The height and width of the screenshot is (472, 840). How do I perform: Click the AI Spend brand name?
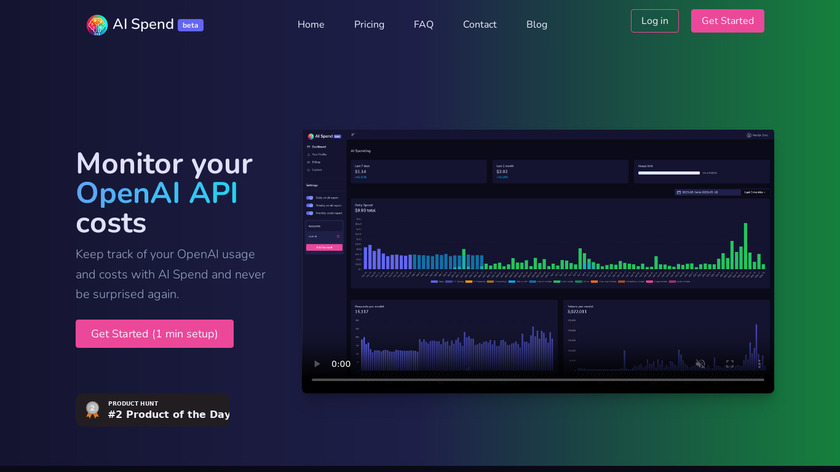[x=143, y=24]
